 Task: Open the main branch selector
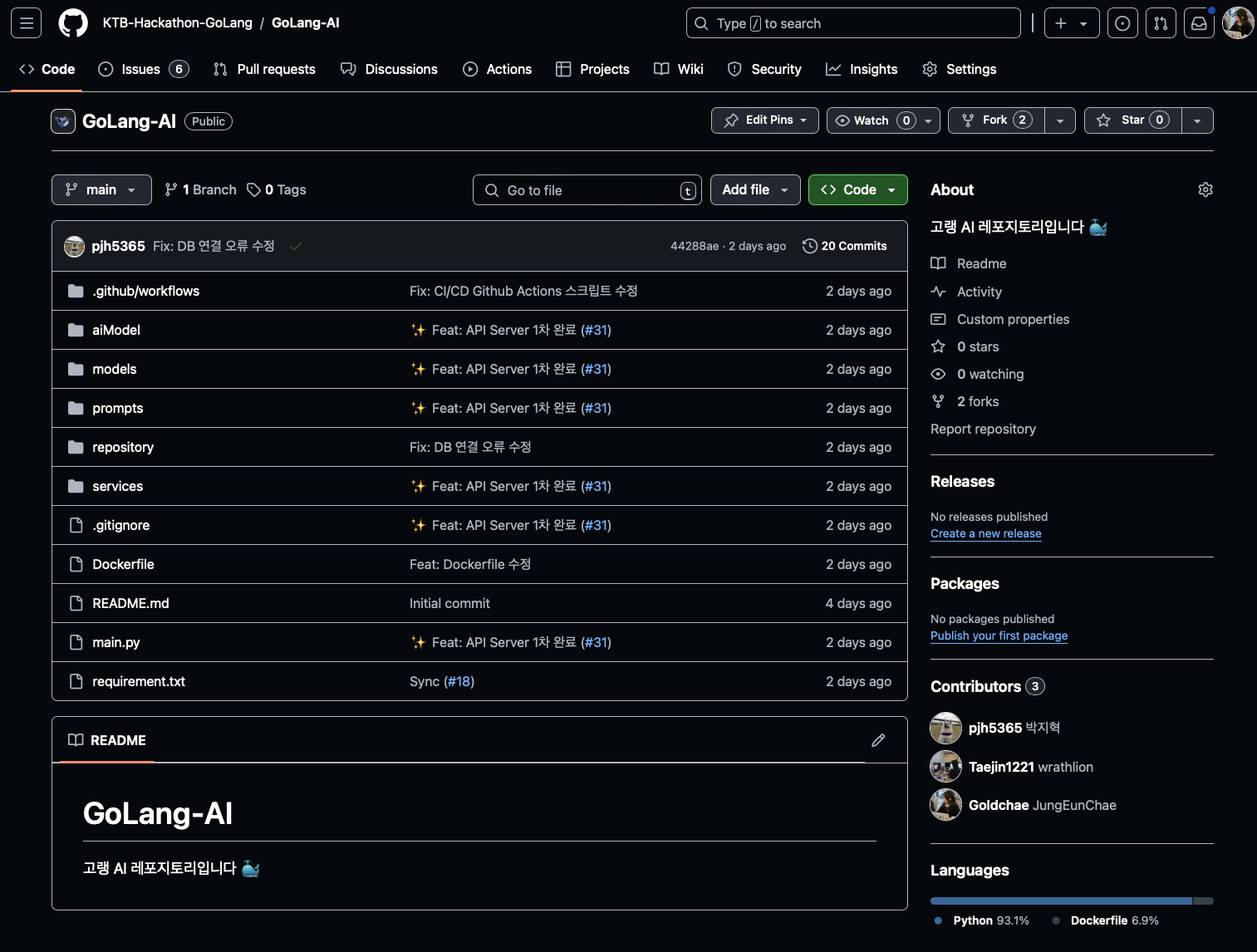(101, 189)
